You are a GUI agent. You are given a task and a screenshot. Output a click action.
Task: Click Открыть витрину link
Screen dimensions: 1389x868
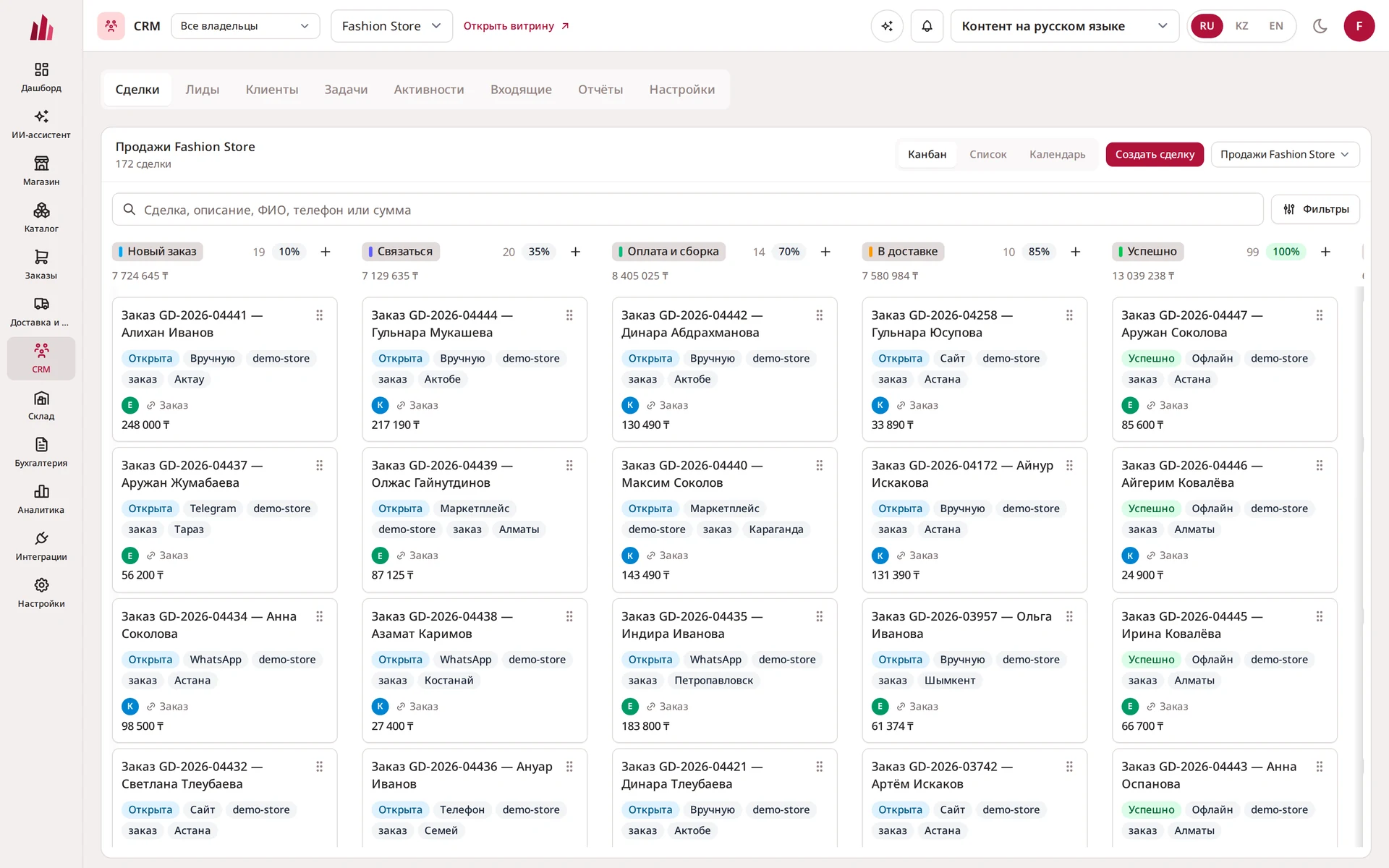pyautogui.click(x=517, y=26)
